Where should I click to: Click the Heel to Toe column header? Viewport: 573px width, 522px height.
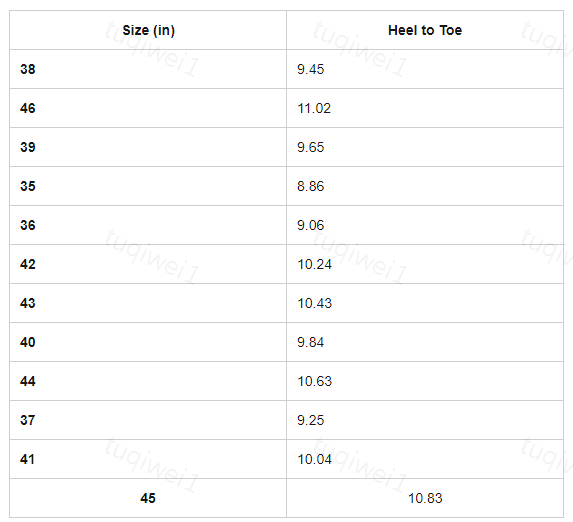(425, 30)
